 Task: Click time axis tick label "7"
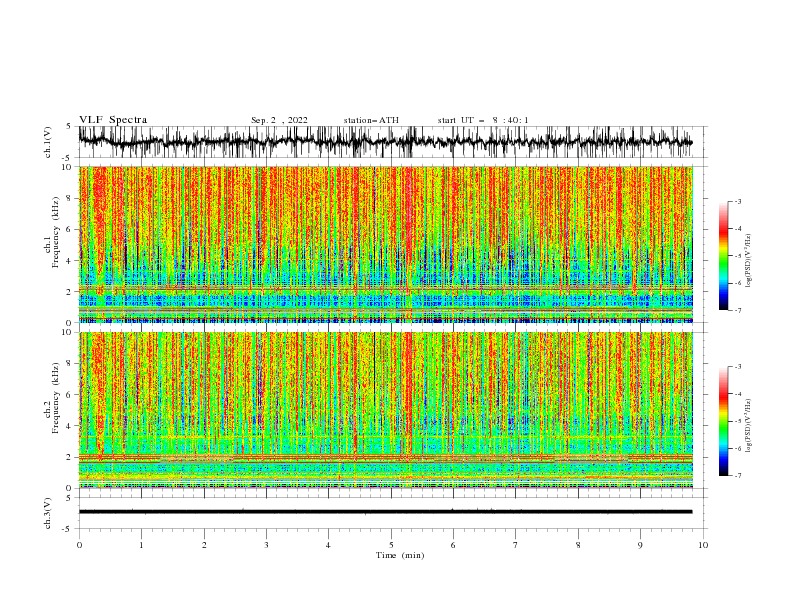(516, 545)
